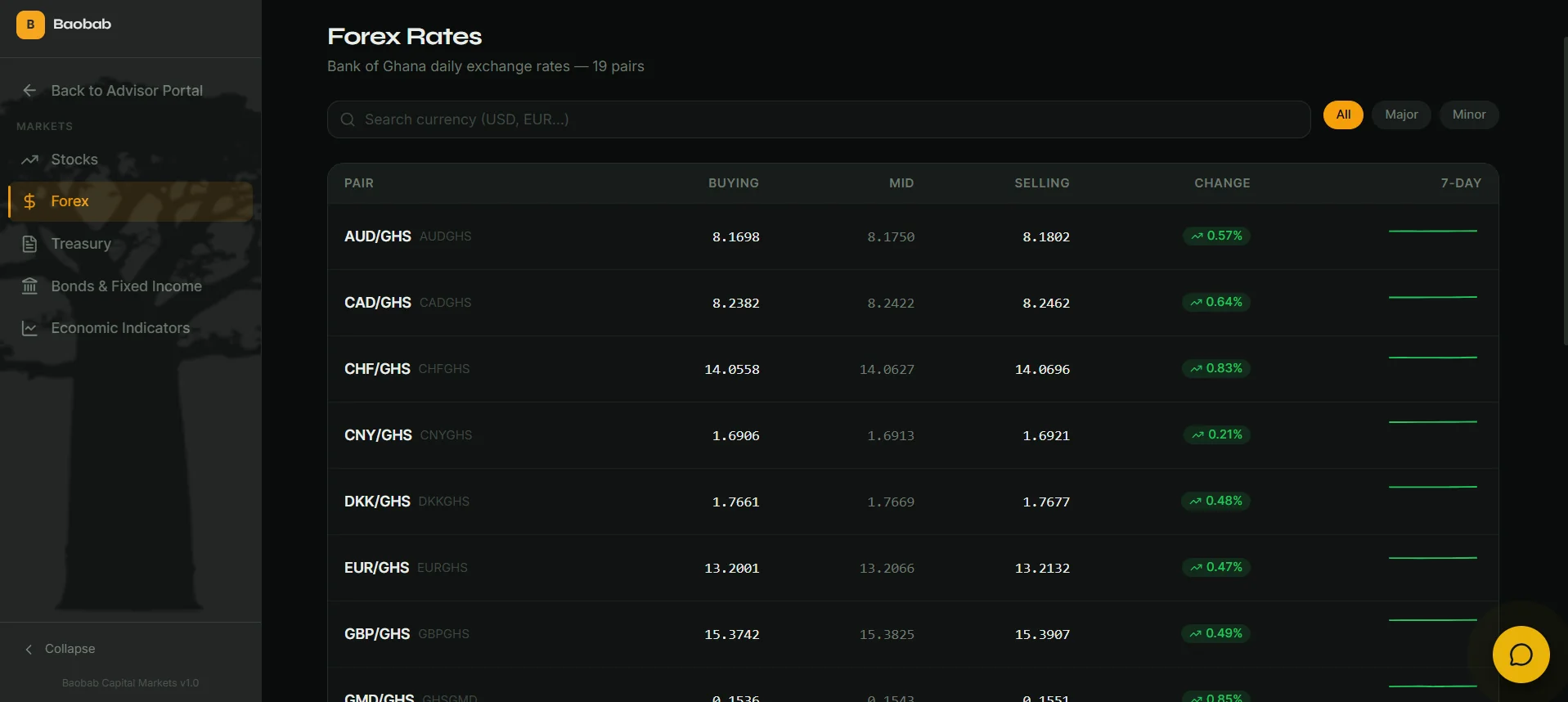Open the chat bubble button

click(1521, 655)
